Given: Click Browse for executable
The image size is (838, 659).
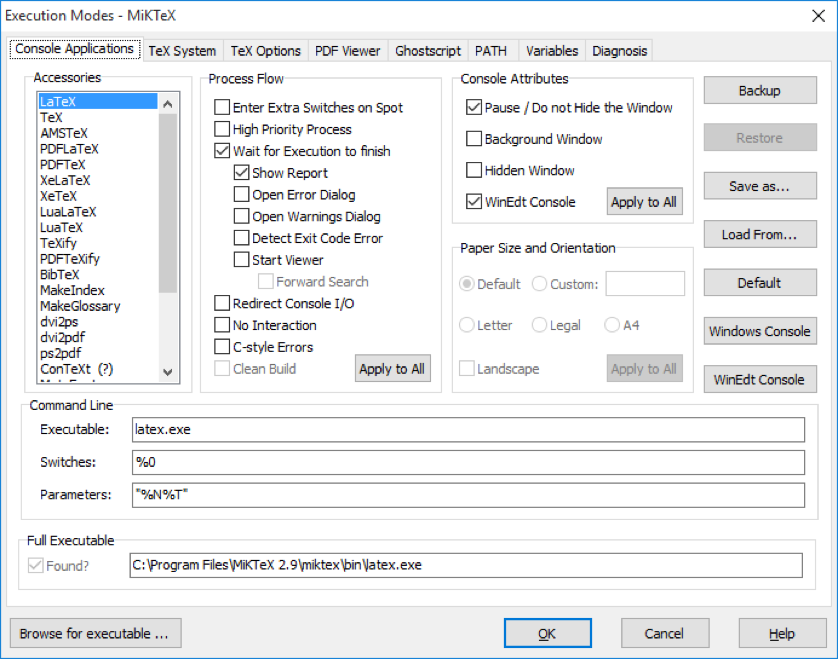Looking at the screenshot, I should (x=95, y=633).
